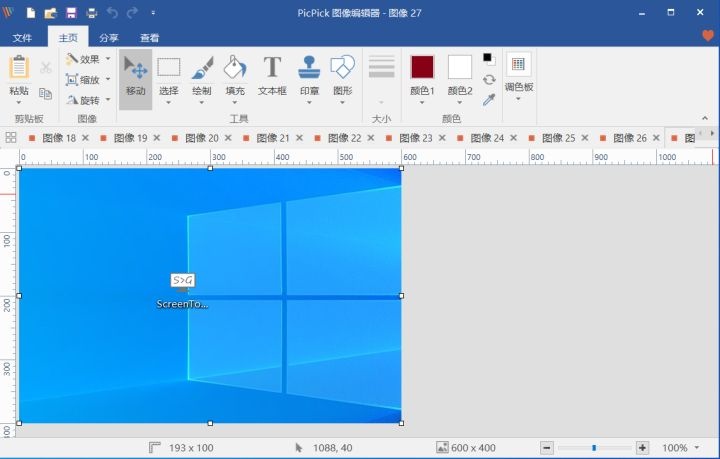Viewport: 720px width, 459px height.
Task: Switch to the 图像 26 document tab
Action: [630, 138]
